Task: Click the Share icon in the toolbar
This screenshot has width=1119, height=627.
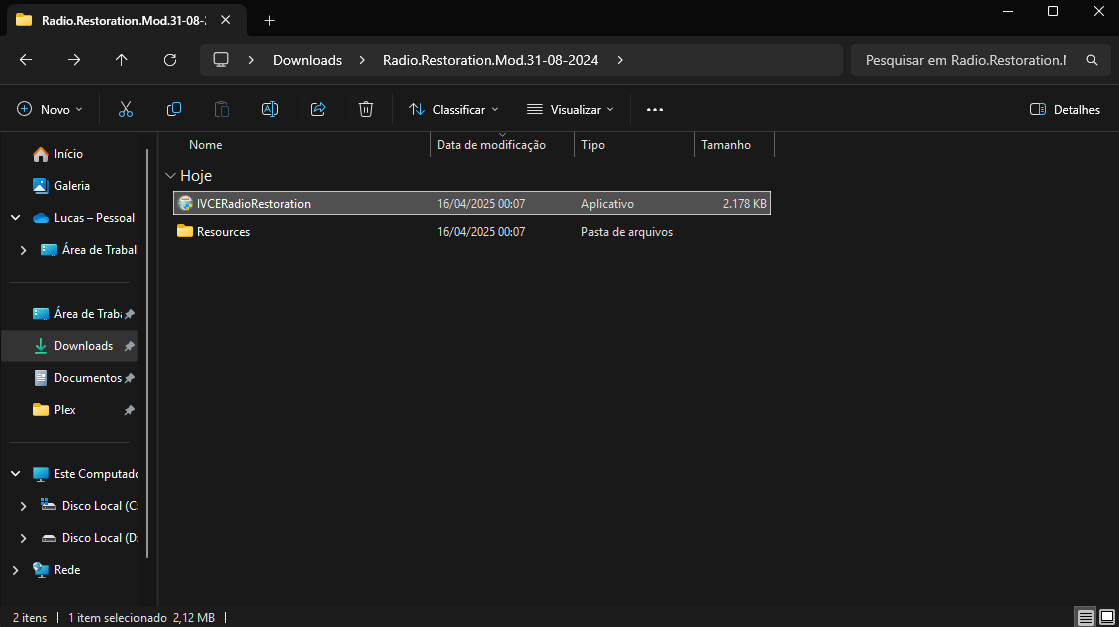Action: [x=318, y=109]
